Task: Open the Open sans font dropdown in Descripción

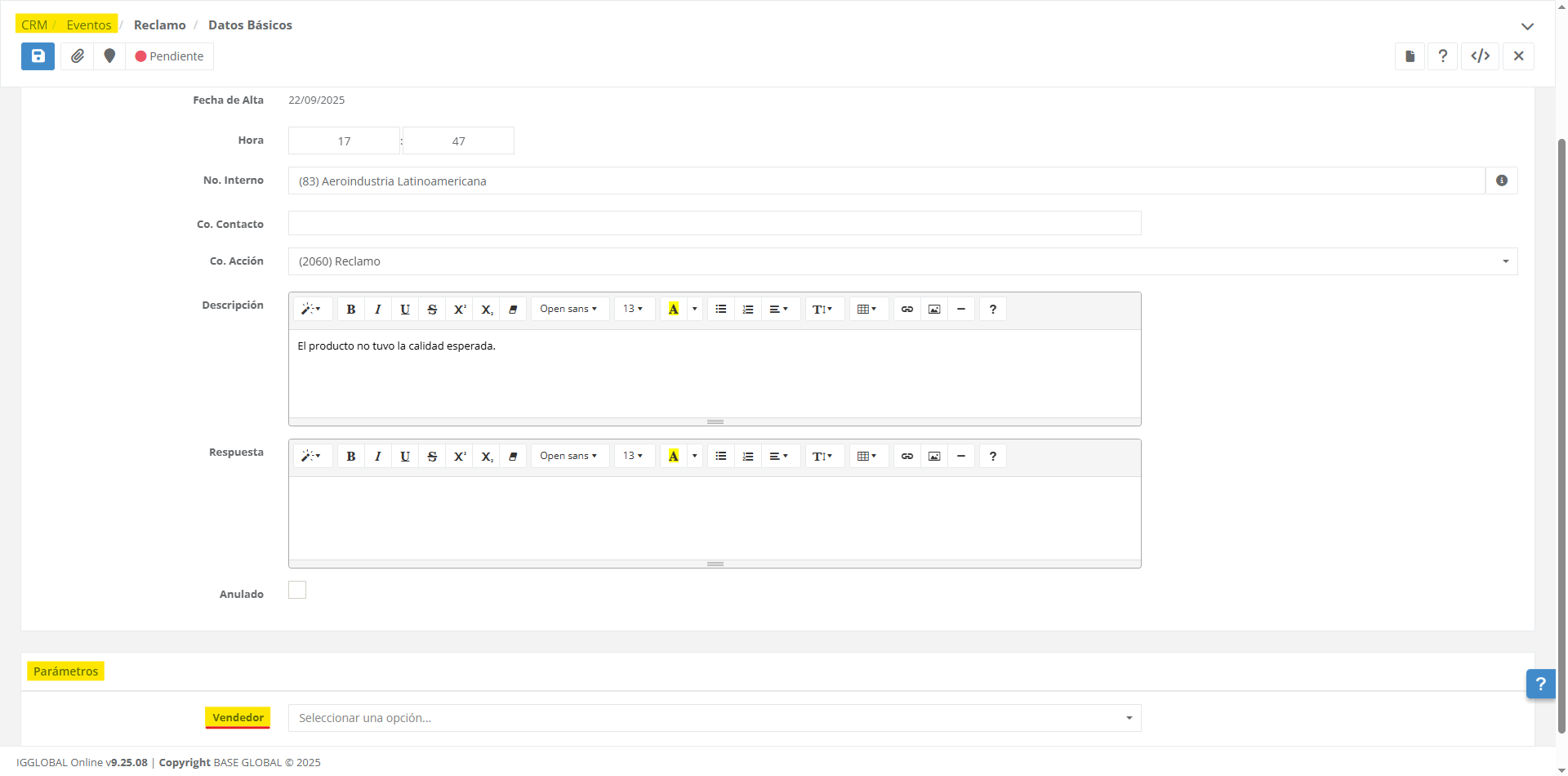Action: [x=568, y=309]
